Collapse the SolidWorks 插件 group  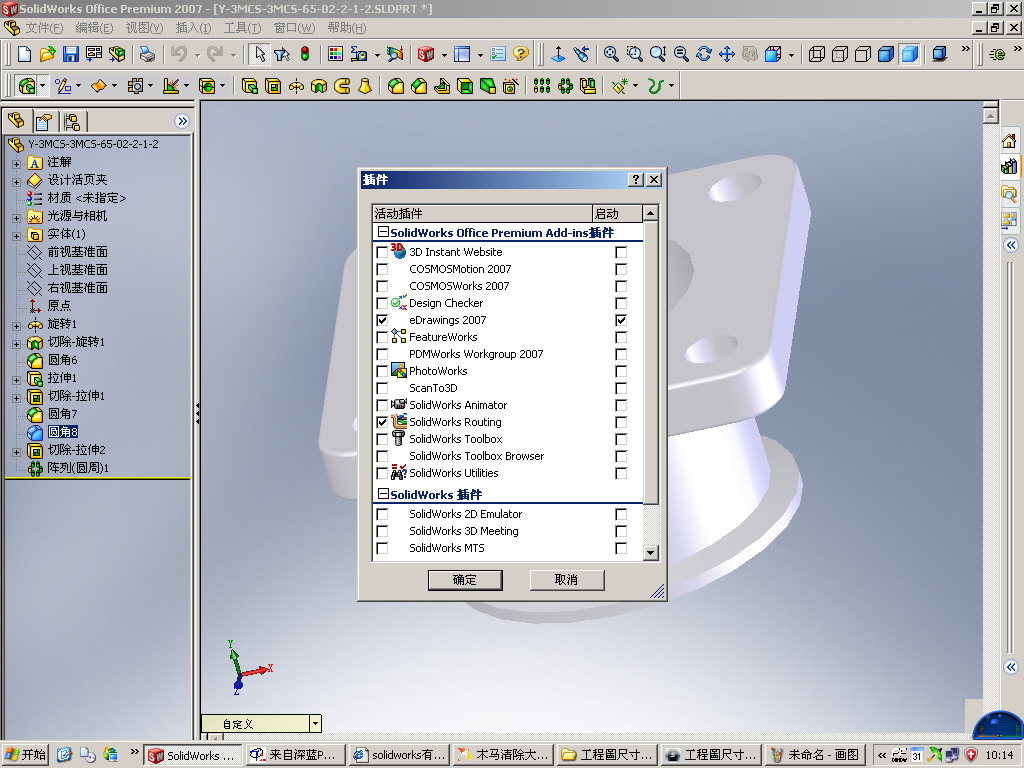pos(383,494)
